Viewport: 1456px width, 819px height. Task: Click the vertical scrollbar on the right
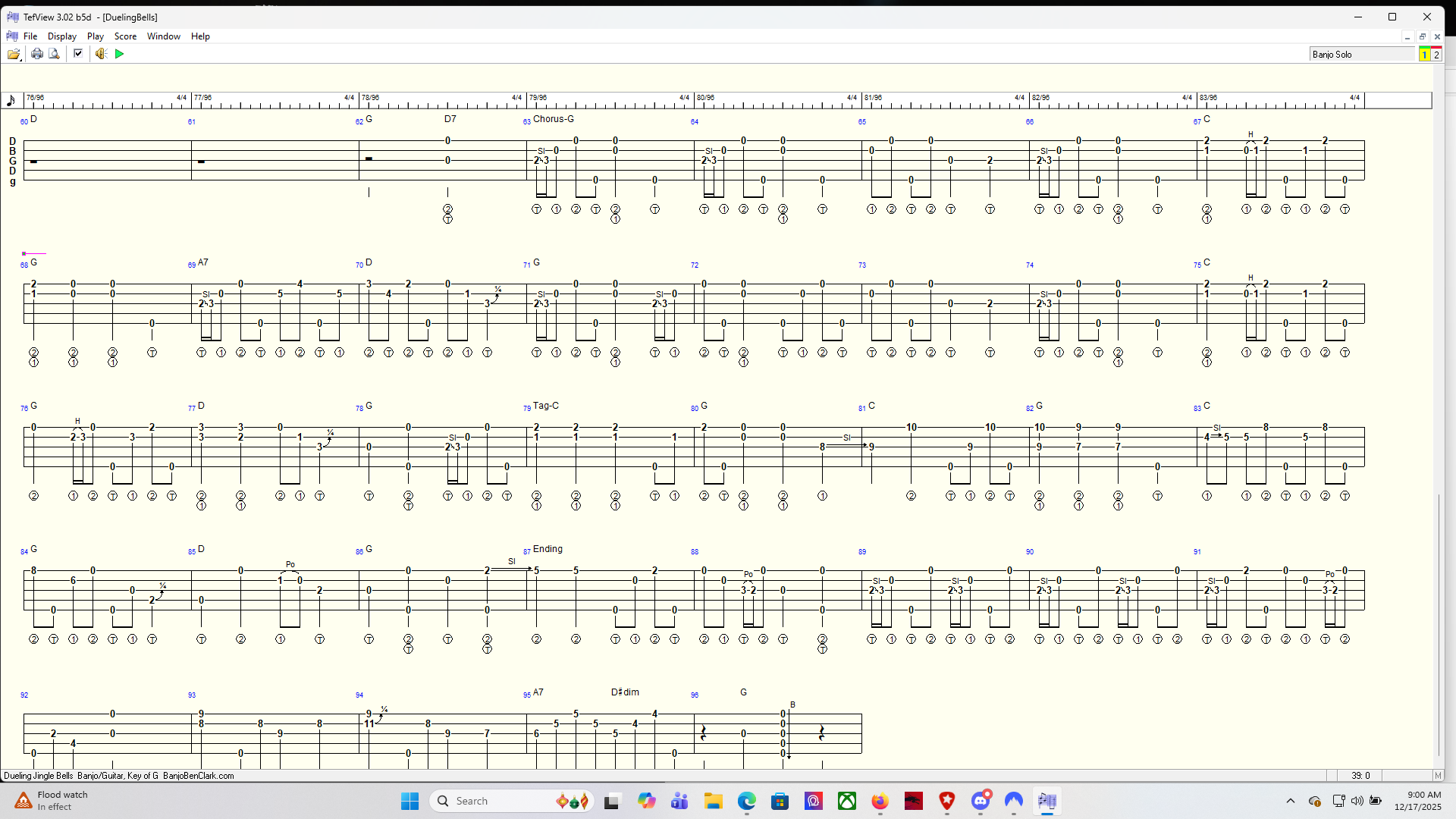click(1439, 622)
